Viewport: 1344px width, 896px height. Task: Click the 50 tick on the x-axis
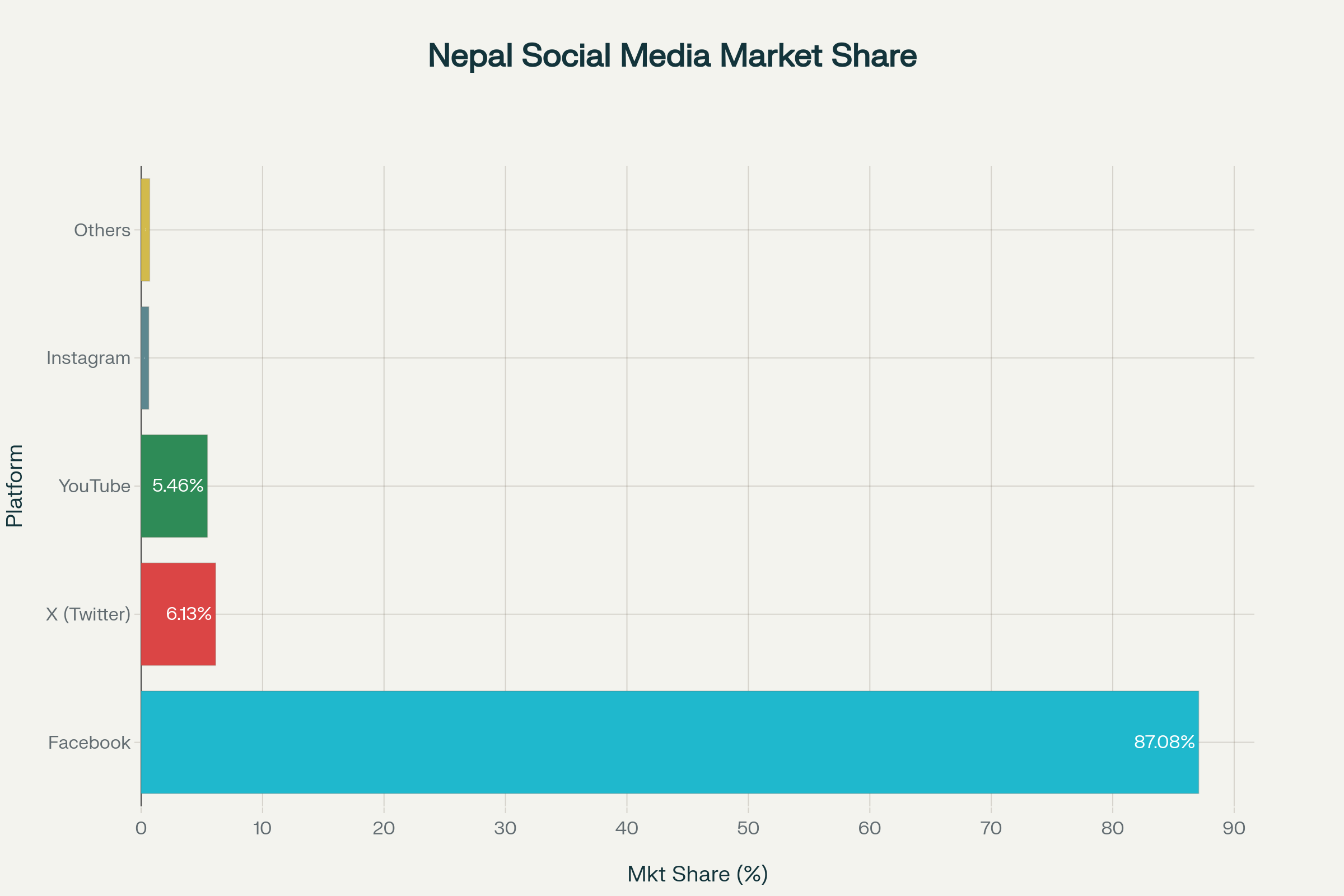tap(748, 829)
